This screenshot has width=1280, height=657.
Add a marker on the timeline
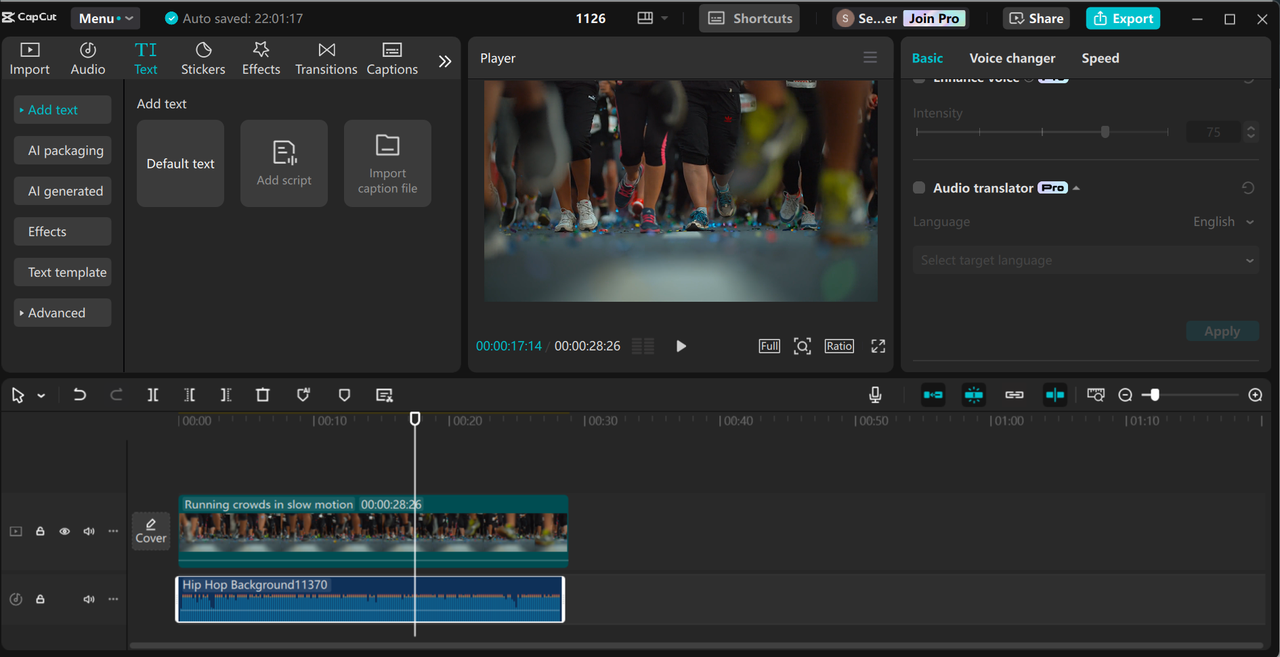(344, 395)
